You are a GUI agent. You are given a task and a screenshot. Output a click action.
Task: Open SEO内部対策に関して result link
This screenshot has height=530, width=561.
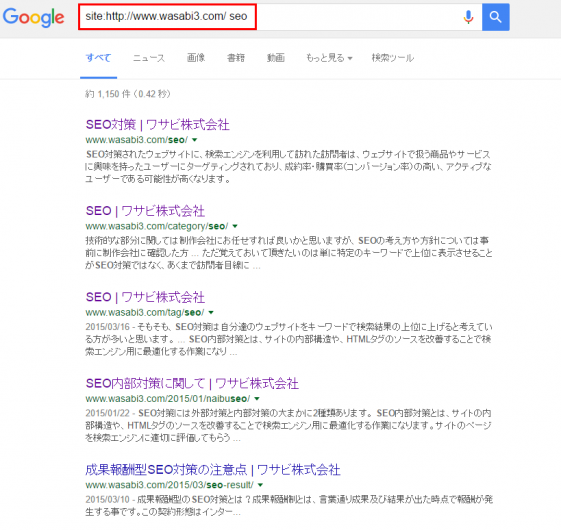[x=192, y=383]
